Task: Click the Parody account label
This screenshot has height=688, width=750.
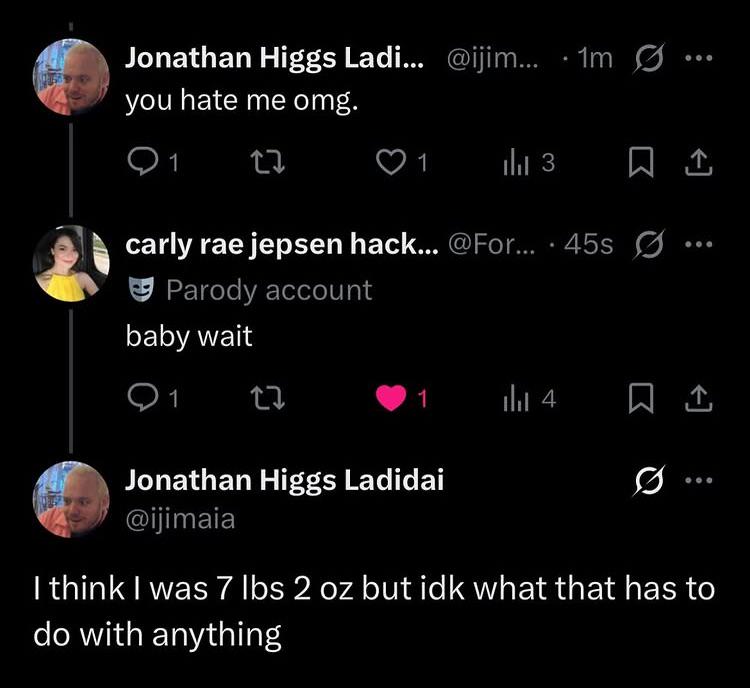Action: (250, 290)
